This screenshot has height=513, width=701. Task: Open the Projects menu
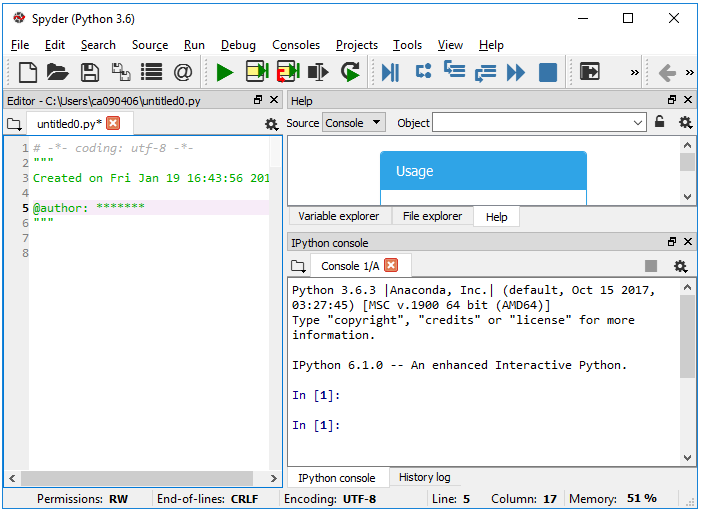tap(357, 45)
